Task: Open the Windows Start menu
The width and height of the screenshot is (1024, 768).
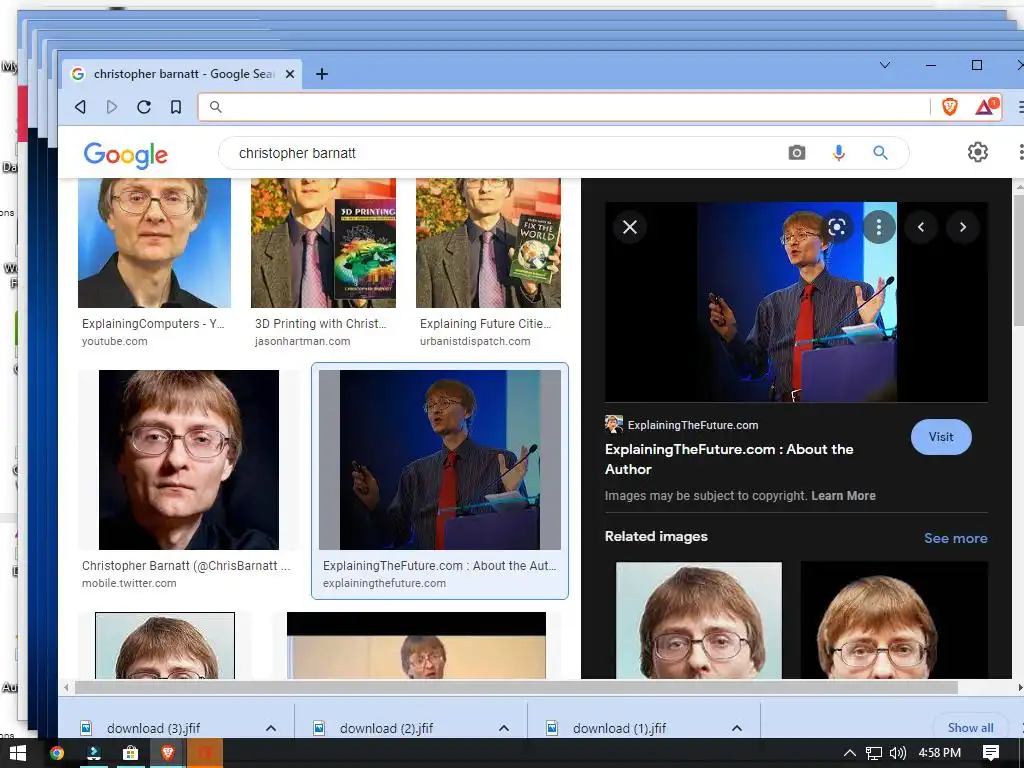Action: point(18,754)
